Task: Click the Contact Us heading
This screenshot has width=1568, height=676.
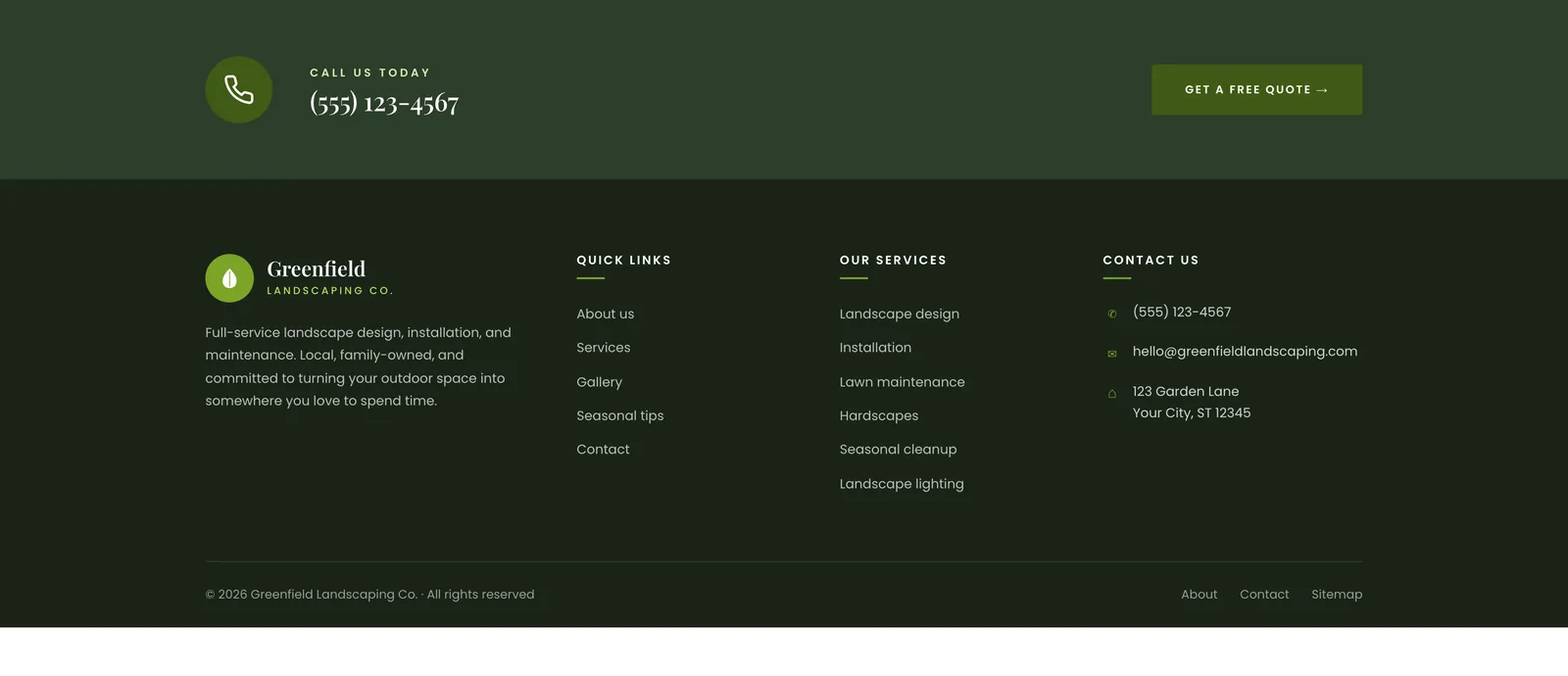Action: [1151, 261]
